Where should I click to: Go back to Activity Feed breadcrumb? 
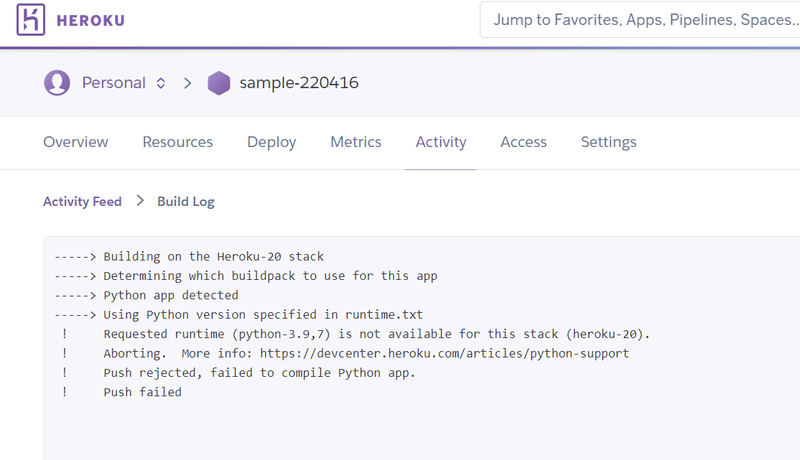[x=82, y=201]
